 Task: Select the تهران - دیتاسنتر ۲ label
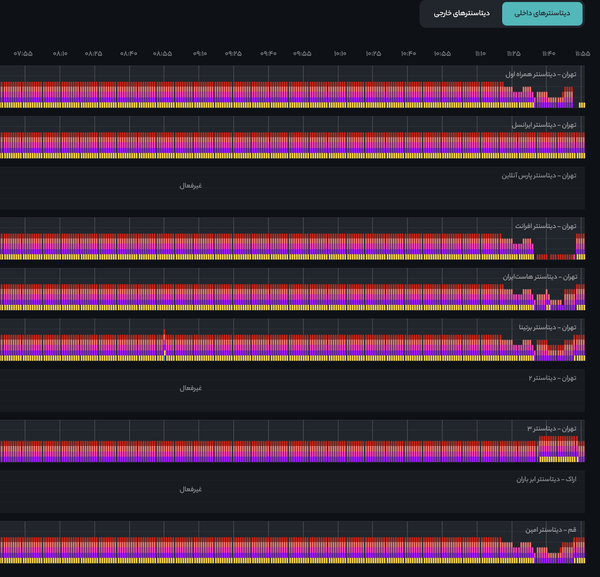[x=552, y=378]
